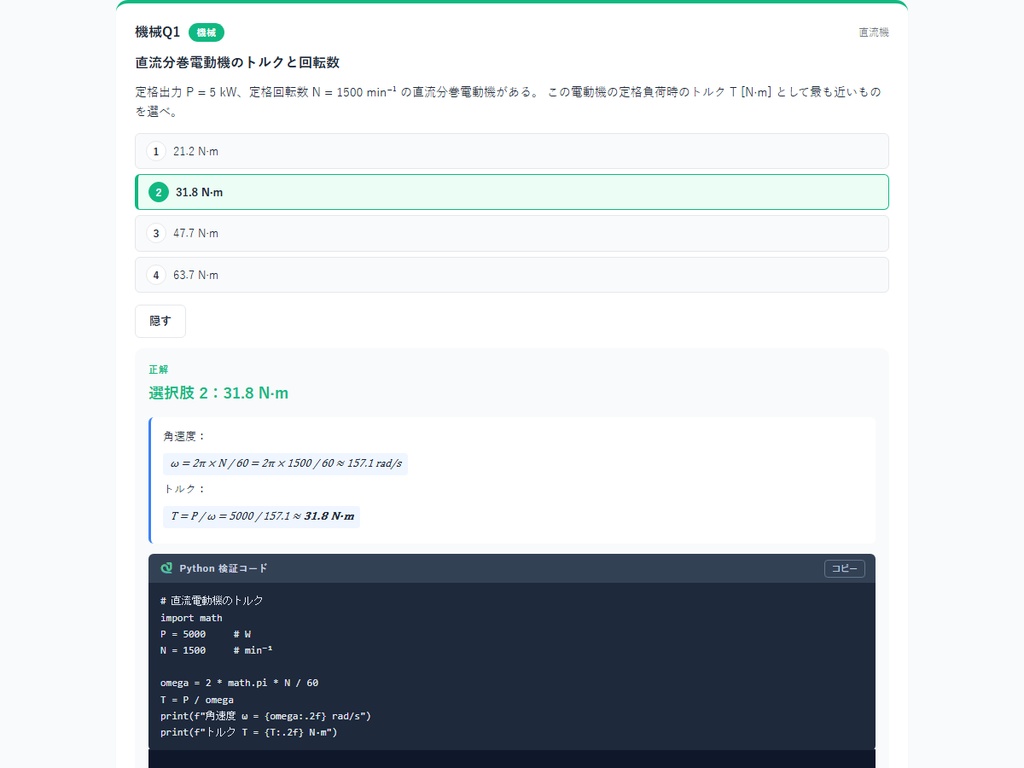
Task: Click the code line import math
Action: (x=191, y=618)
